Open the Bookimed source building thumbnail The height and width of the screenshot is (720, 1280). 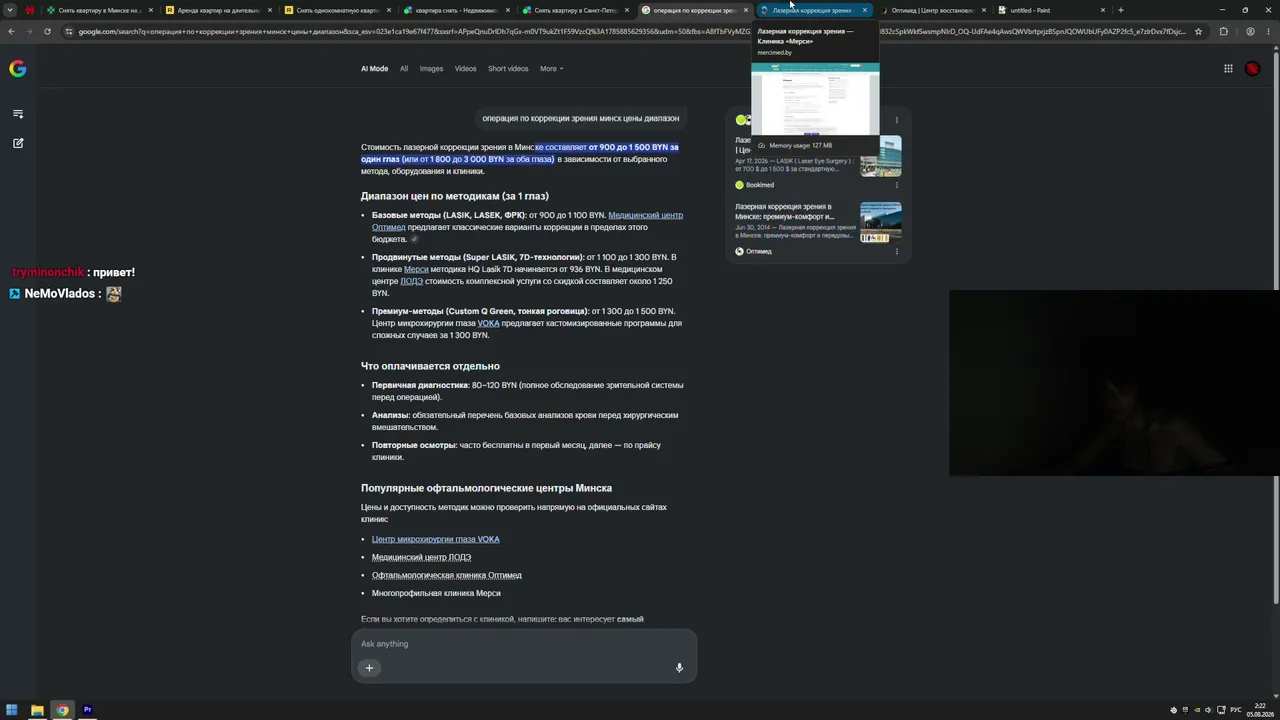tap(880, 156)
